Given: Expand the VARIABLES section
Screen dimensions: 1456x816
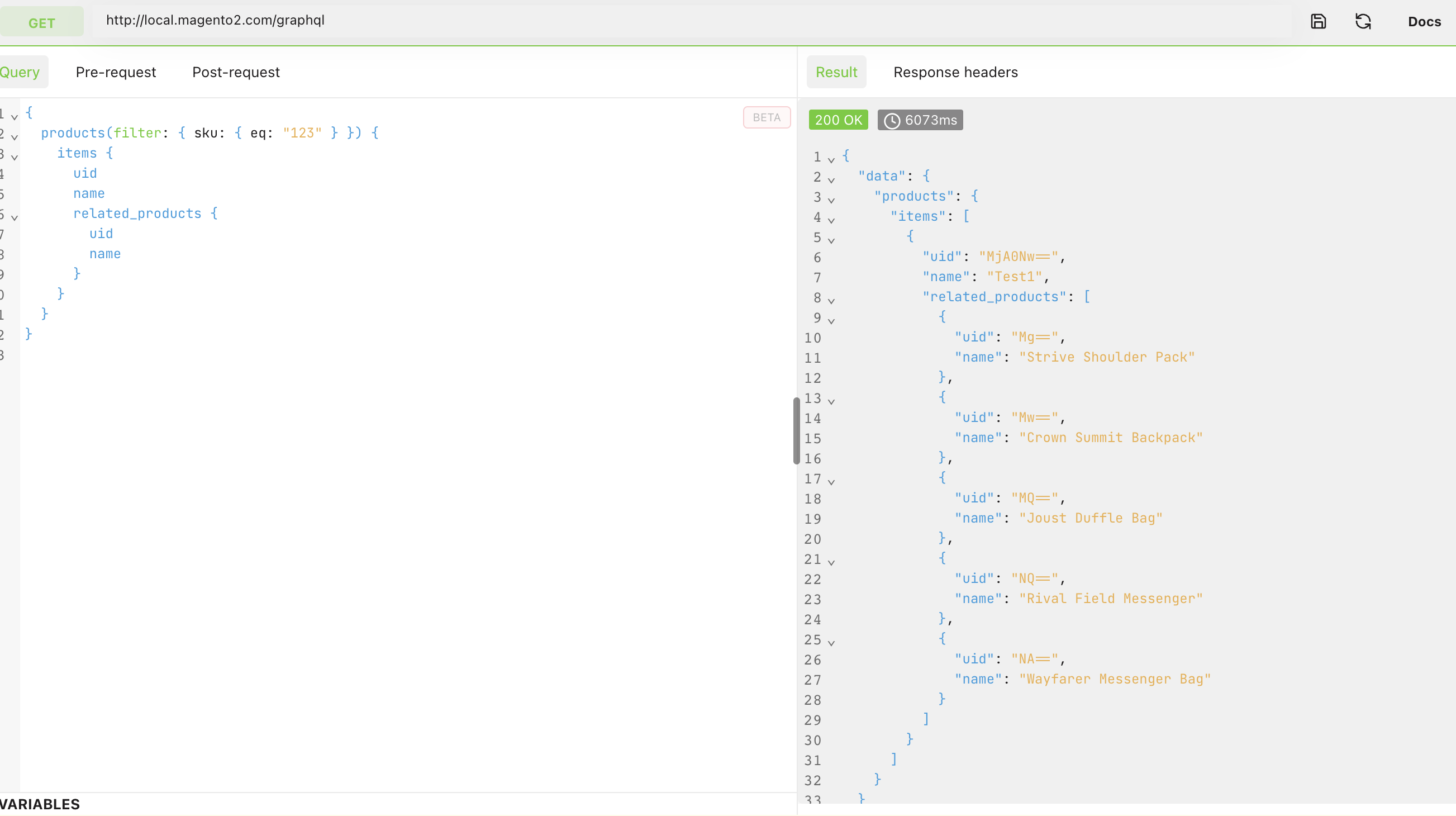Looking at the screenshot, I should (x=40, y=804).
